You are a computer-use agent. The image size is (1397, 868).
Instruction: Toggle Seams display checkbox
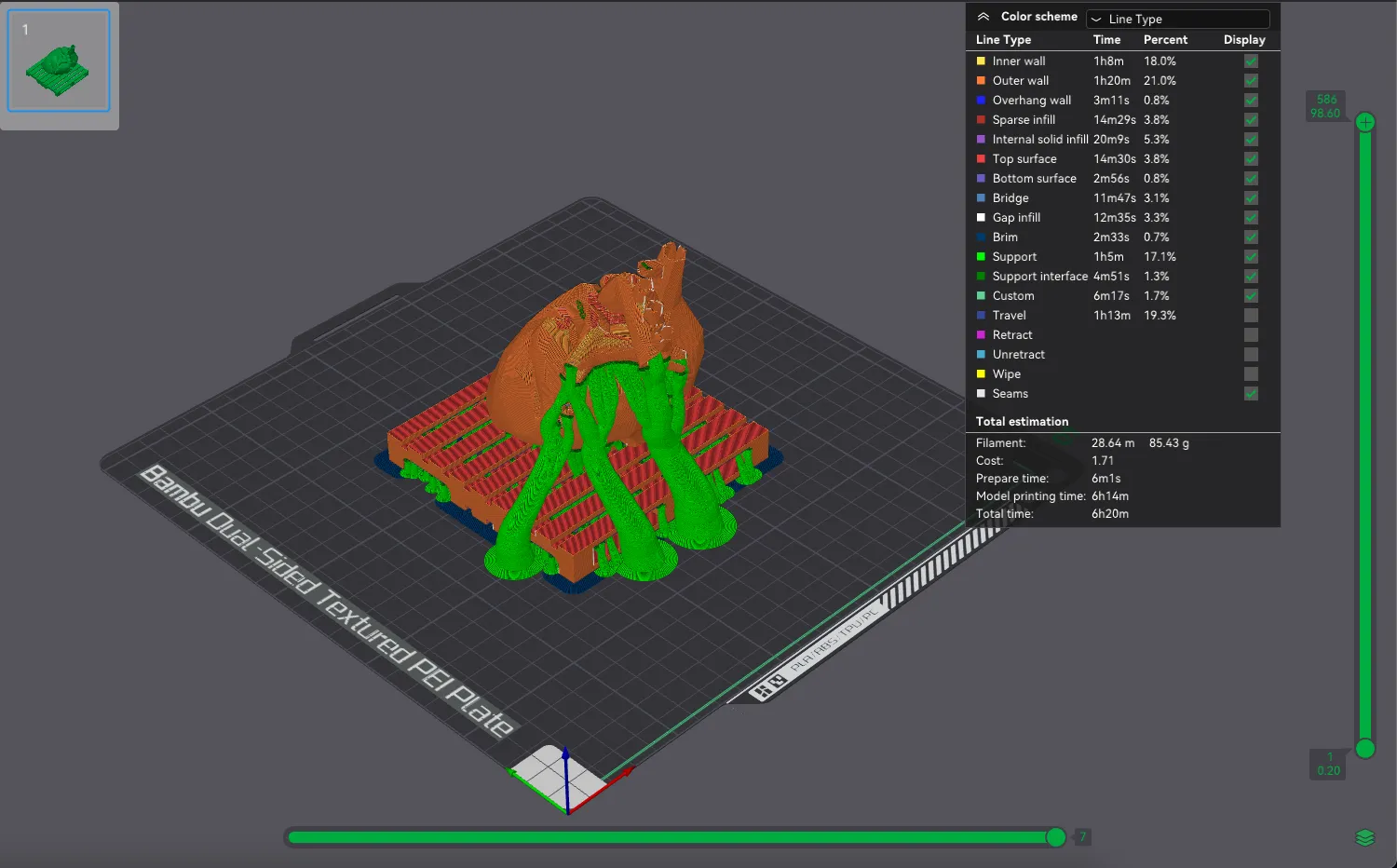(x=1251, y=394)
